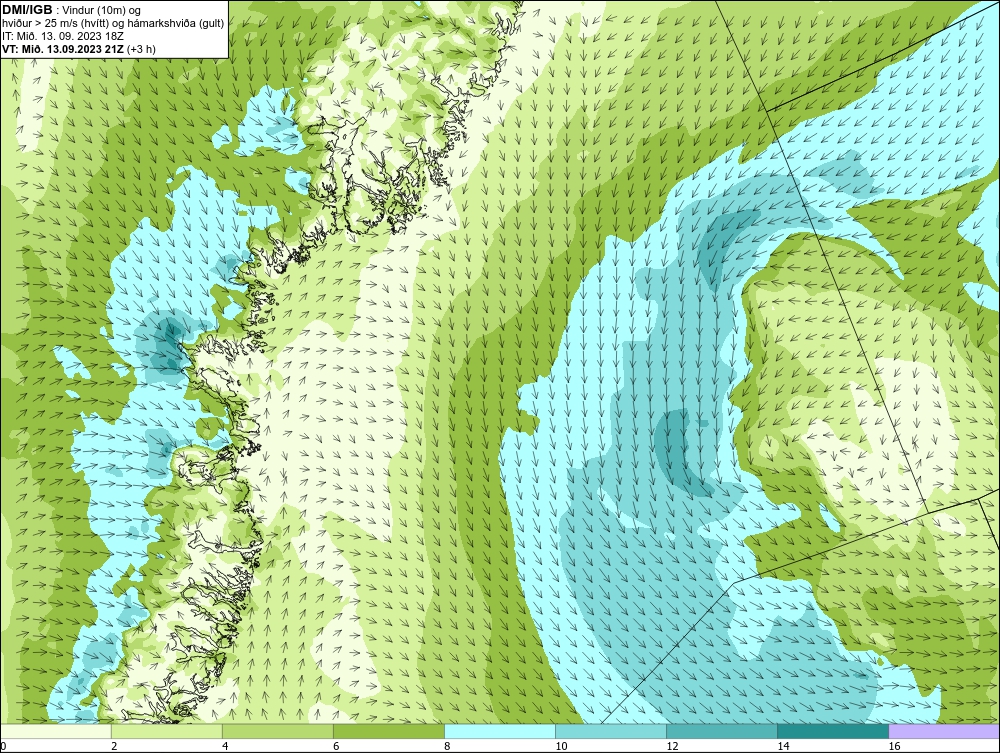
Task: Click the legend label '10'
Action: pos(561,746)
